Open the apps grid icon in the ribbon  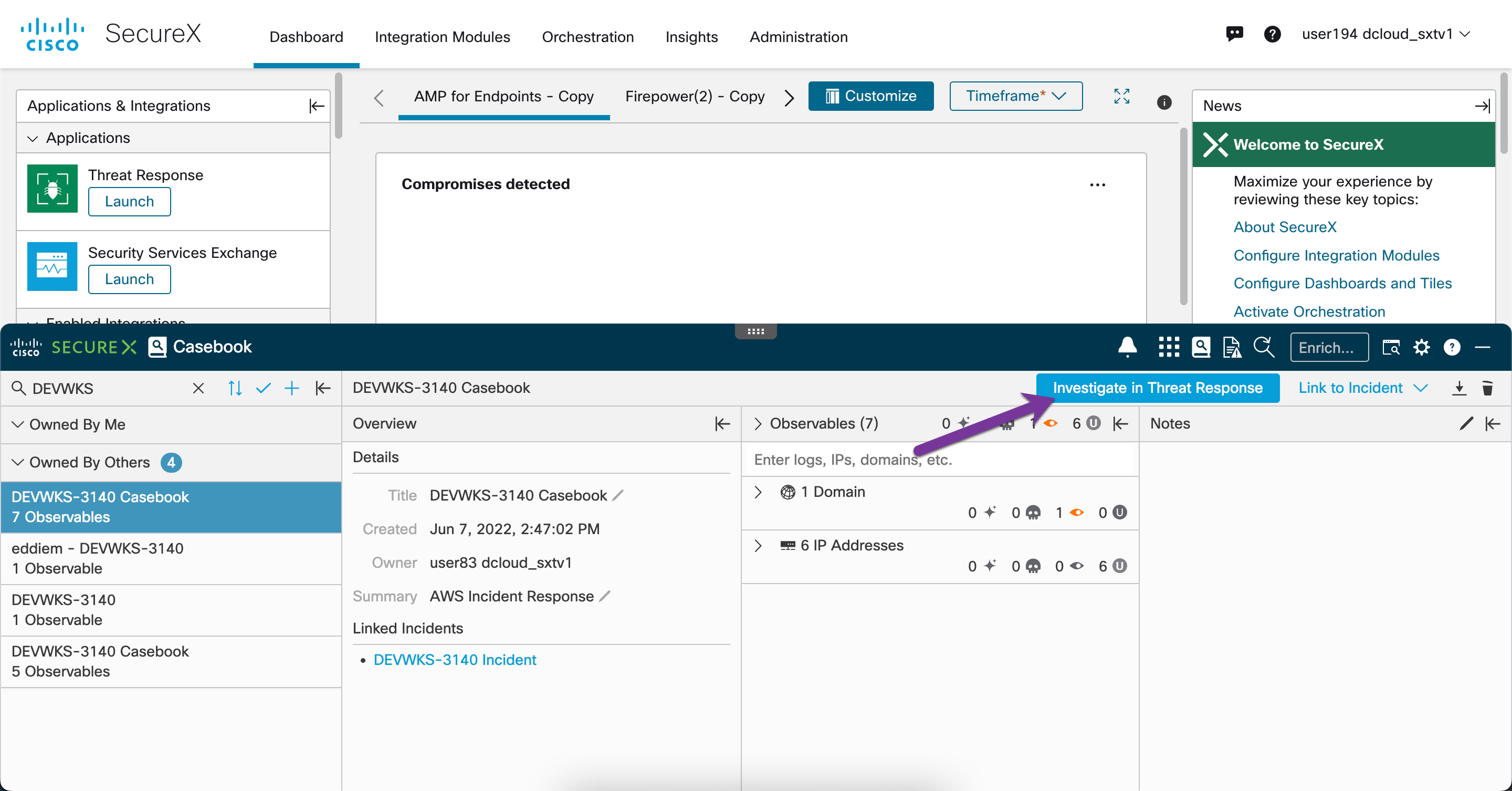tap(1168, 347)
